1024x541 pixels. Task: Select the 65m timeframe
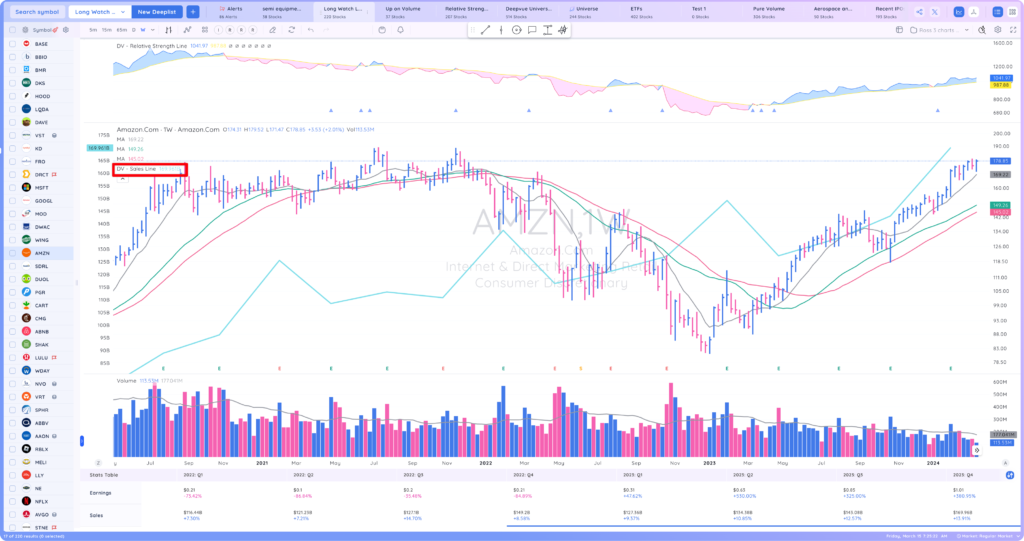coord(121,30)
